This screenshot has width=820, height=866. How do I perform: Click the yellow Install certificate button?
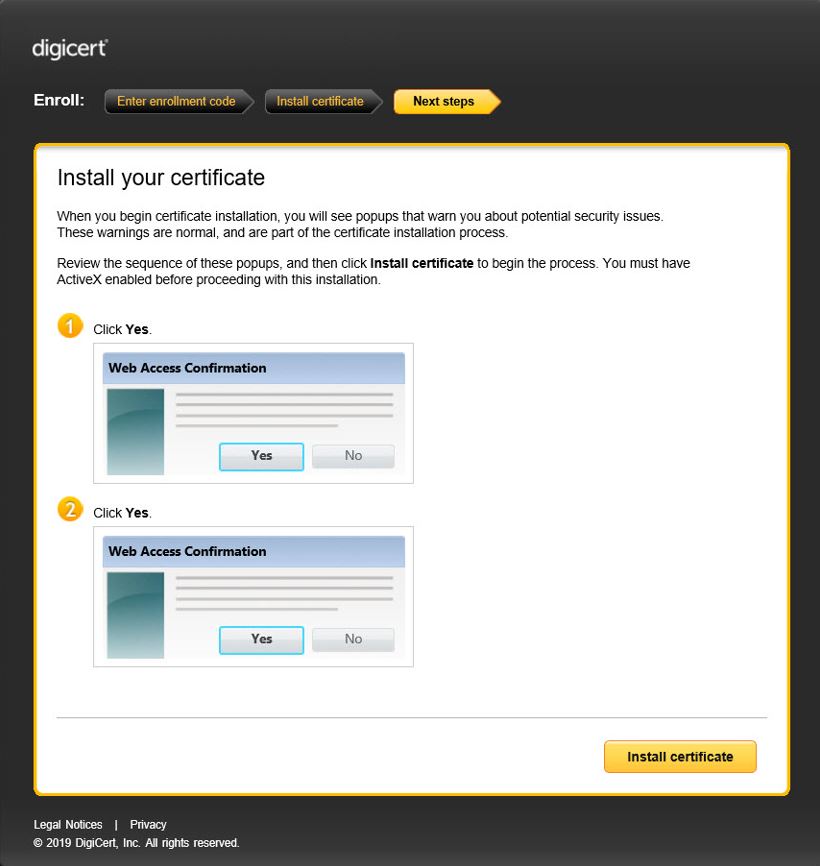click(x=680, y=757)
